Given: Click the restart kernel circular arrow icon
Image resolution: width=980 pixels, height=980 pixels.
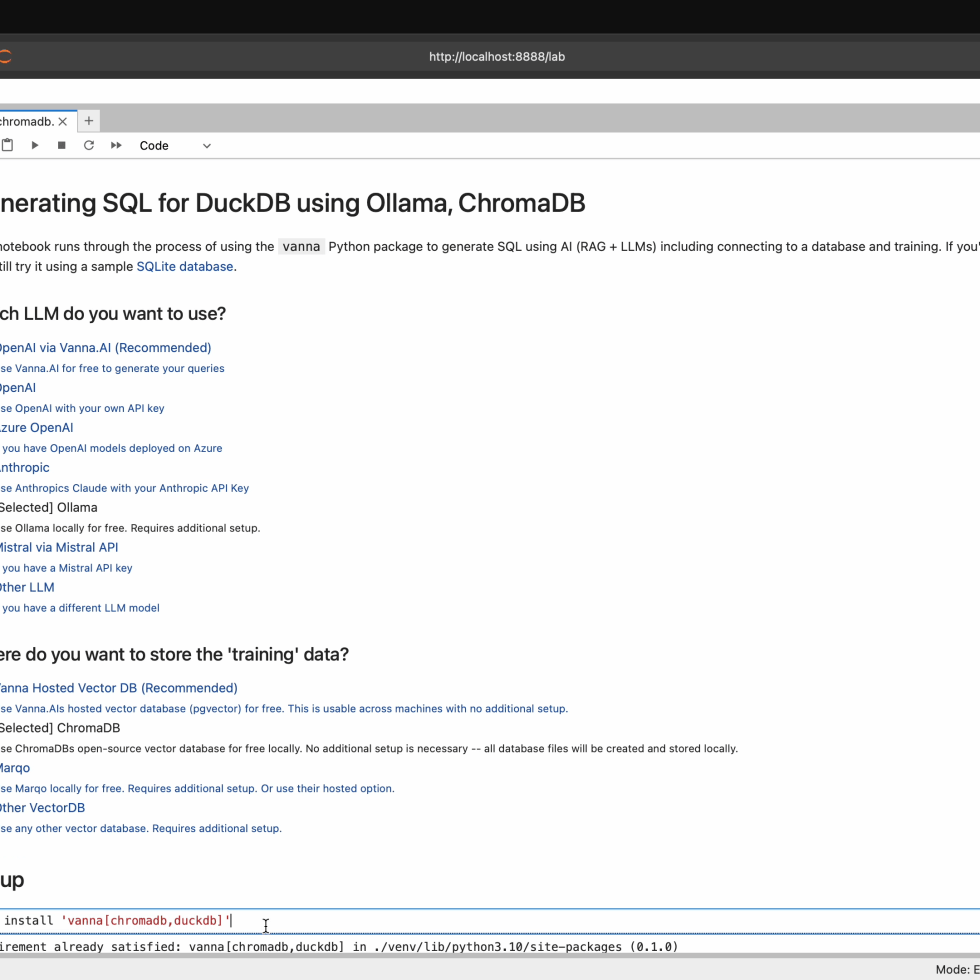Looking at the screenshot, I should 89,145.
